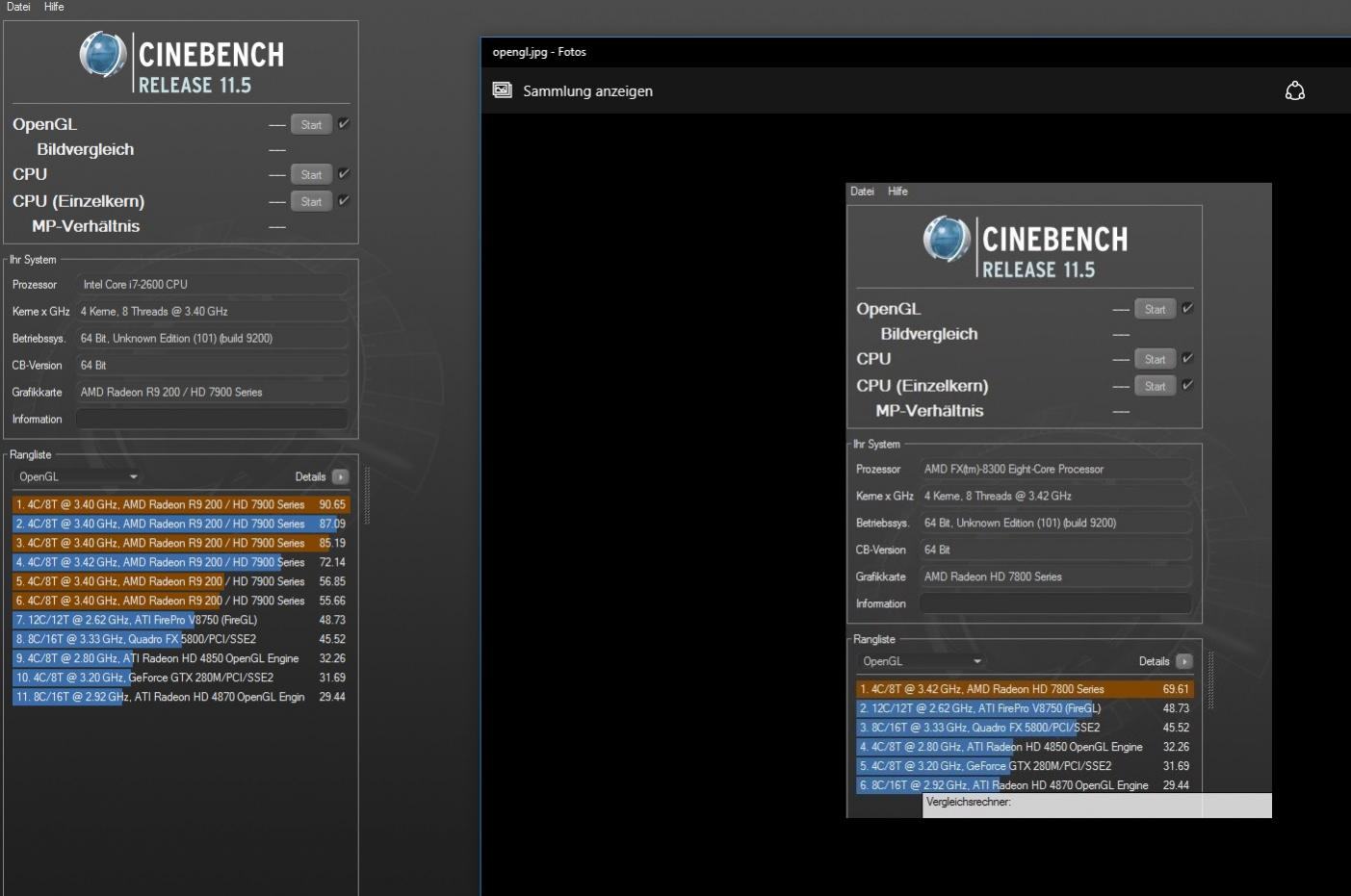1351x896 pixels.
Task: Select the ATI FirePro V8750 ranking entry
Action: click(x=181, y=620)
